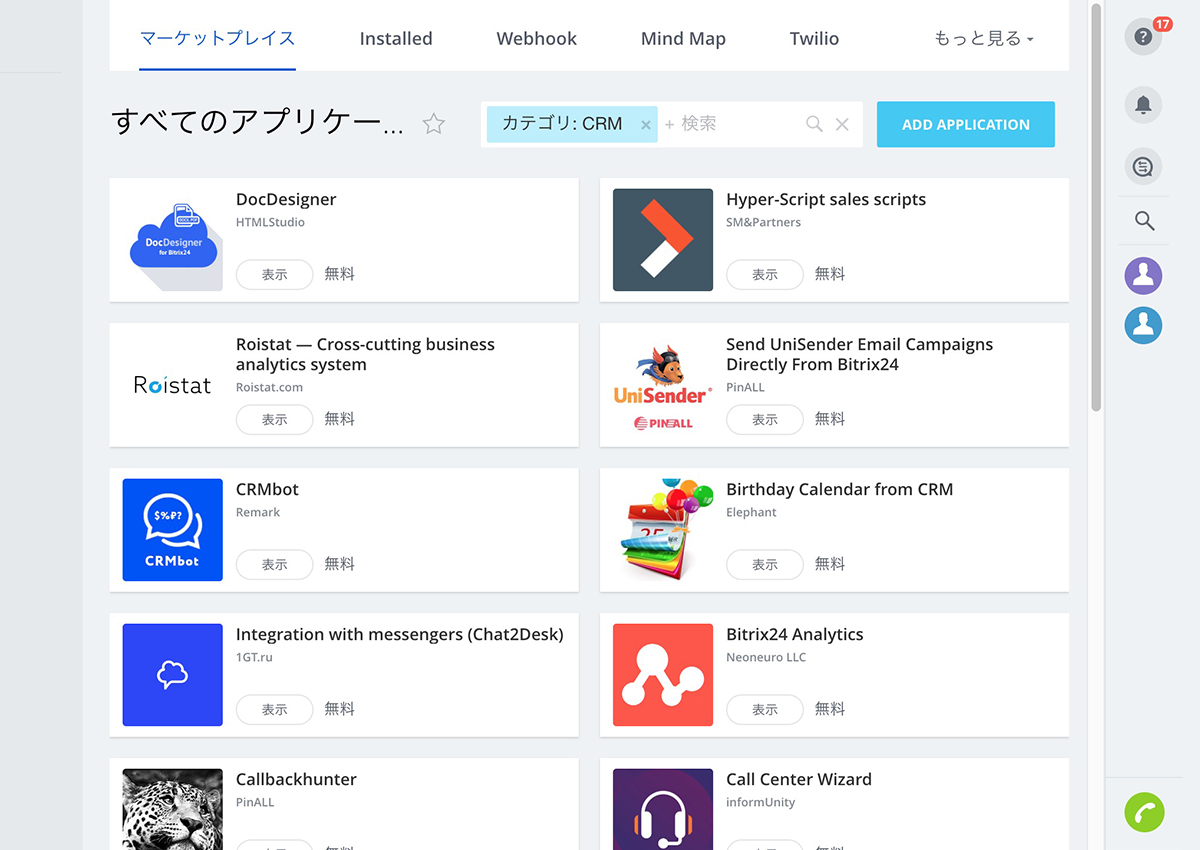The width and height of the screenshot is (1200, 850).
Task: Mark page as favorite with star icon
Action: point(433,124)
